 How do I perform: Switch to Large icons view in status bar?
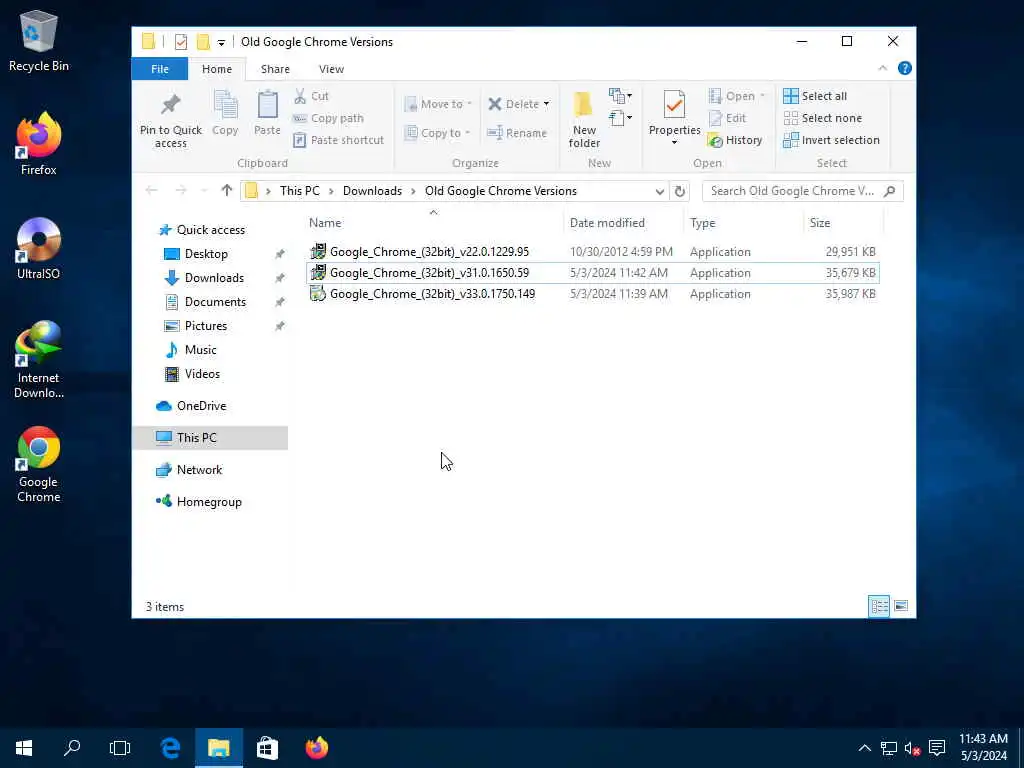pyautogui.click(x=901, y=606)
